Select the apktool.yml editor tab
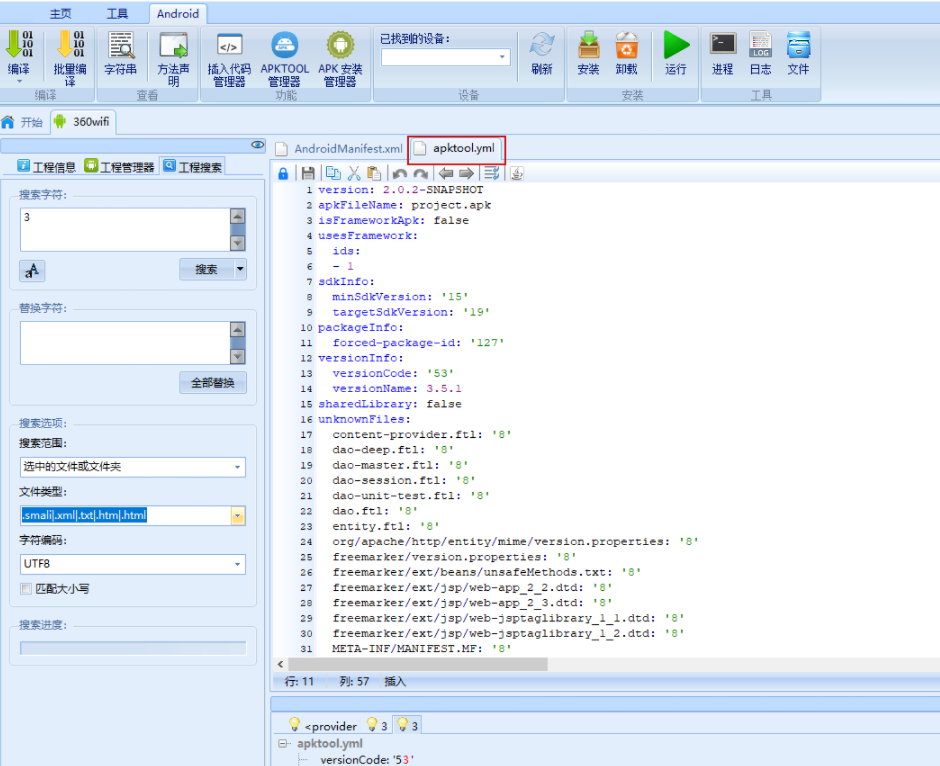The image size is (940, 766). [x=457, y=149]
